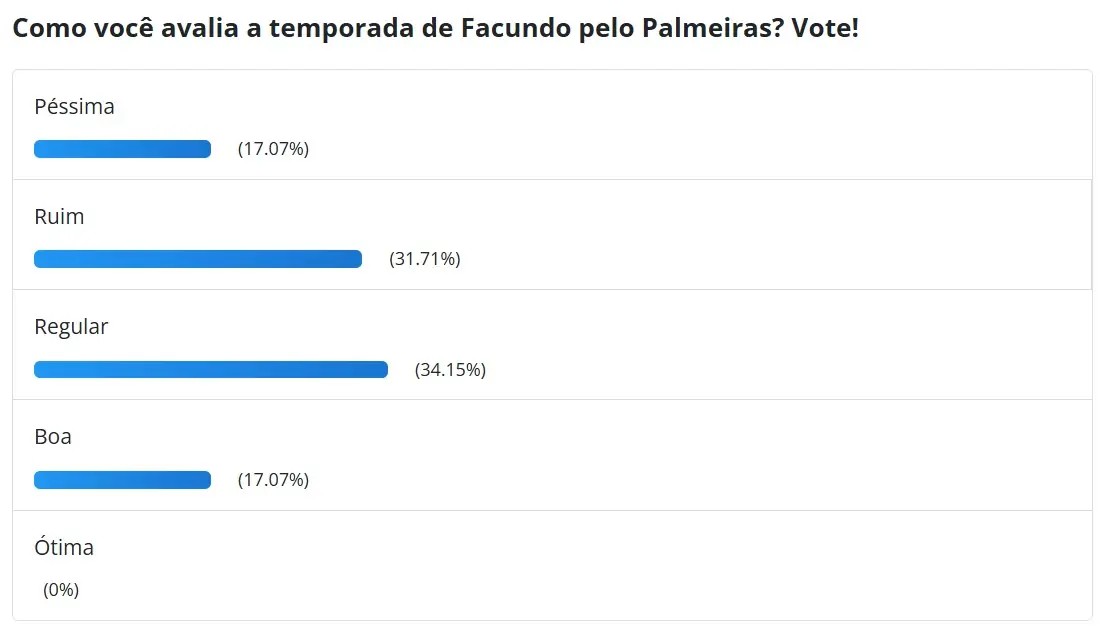
Task: Click the 31.71% label beside Ruim
Action: 424,259
